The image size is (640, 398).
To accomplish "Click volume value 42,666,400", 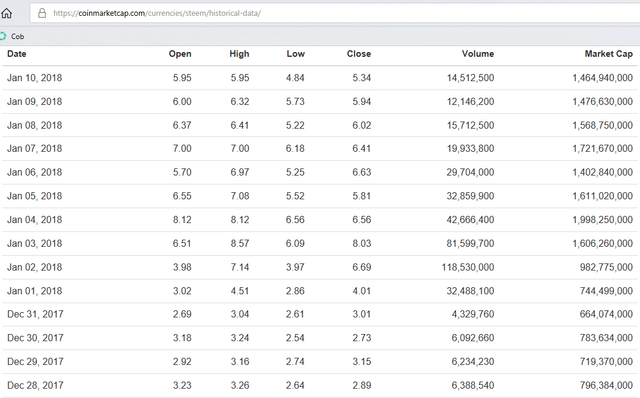I will (470, 220).
